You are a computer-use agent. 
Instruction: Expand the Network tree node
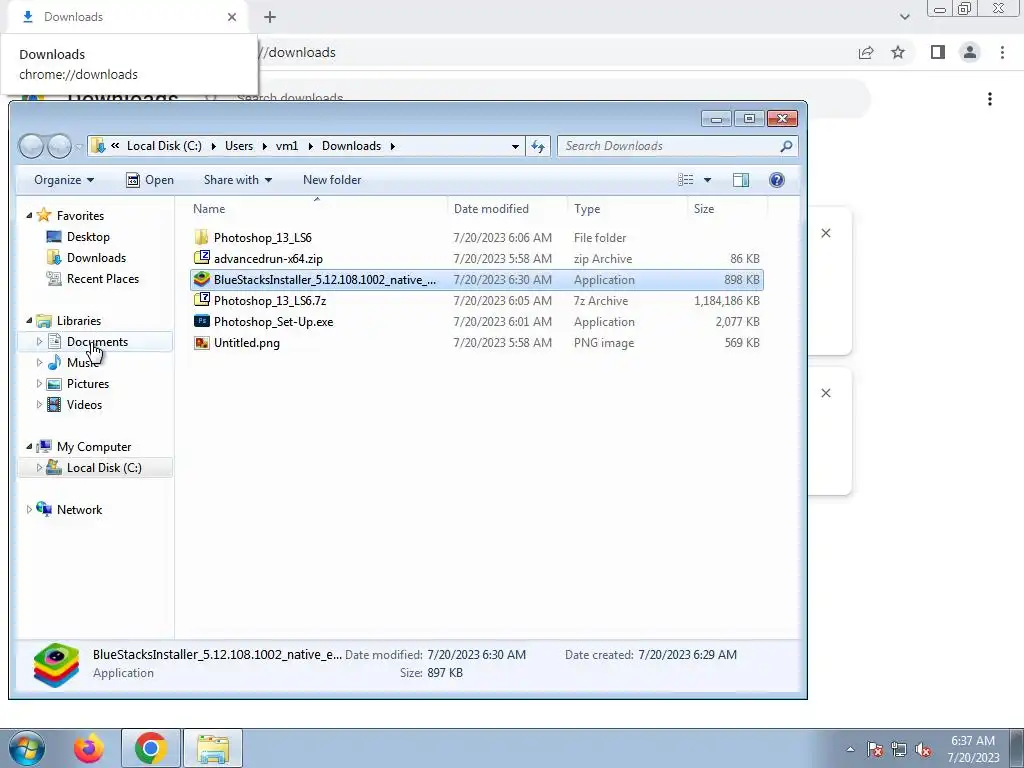pos(29,509)
